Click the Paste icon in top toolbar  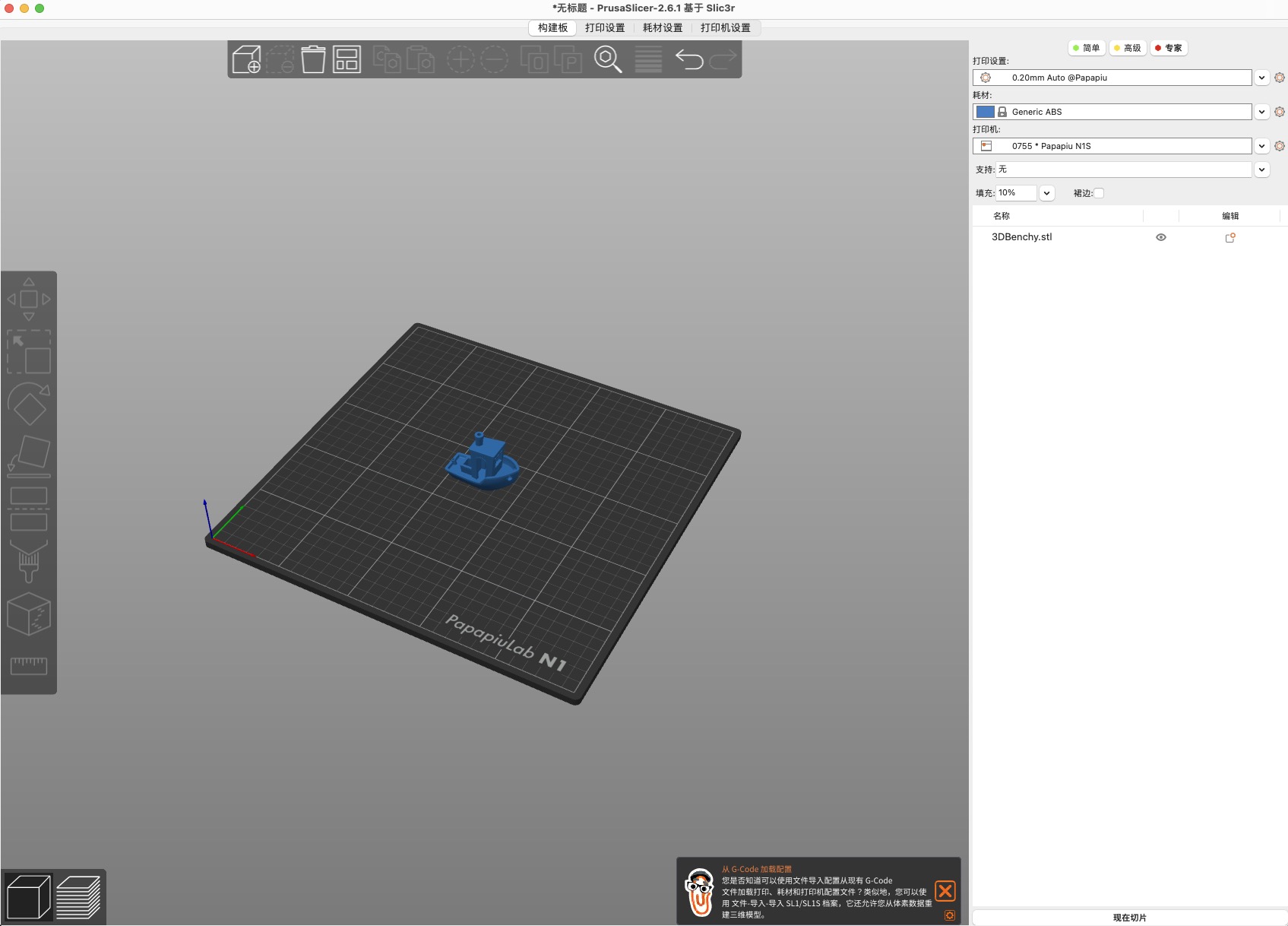(420, 59)
